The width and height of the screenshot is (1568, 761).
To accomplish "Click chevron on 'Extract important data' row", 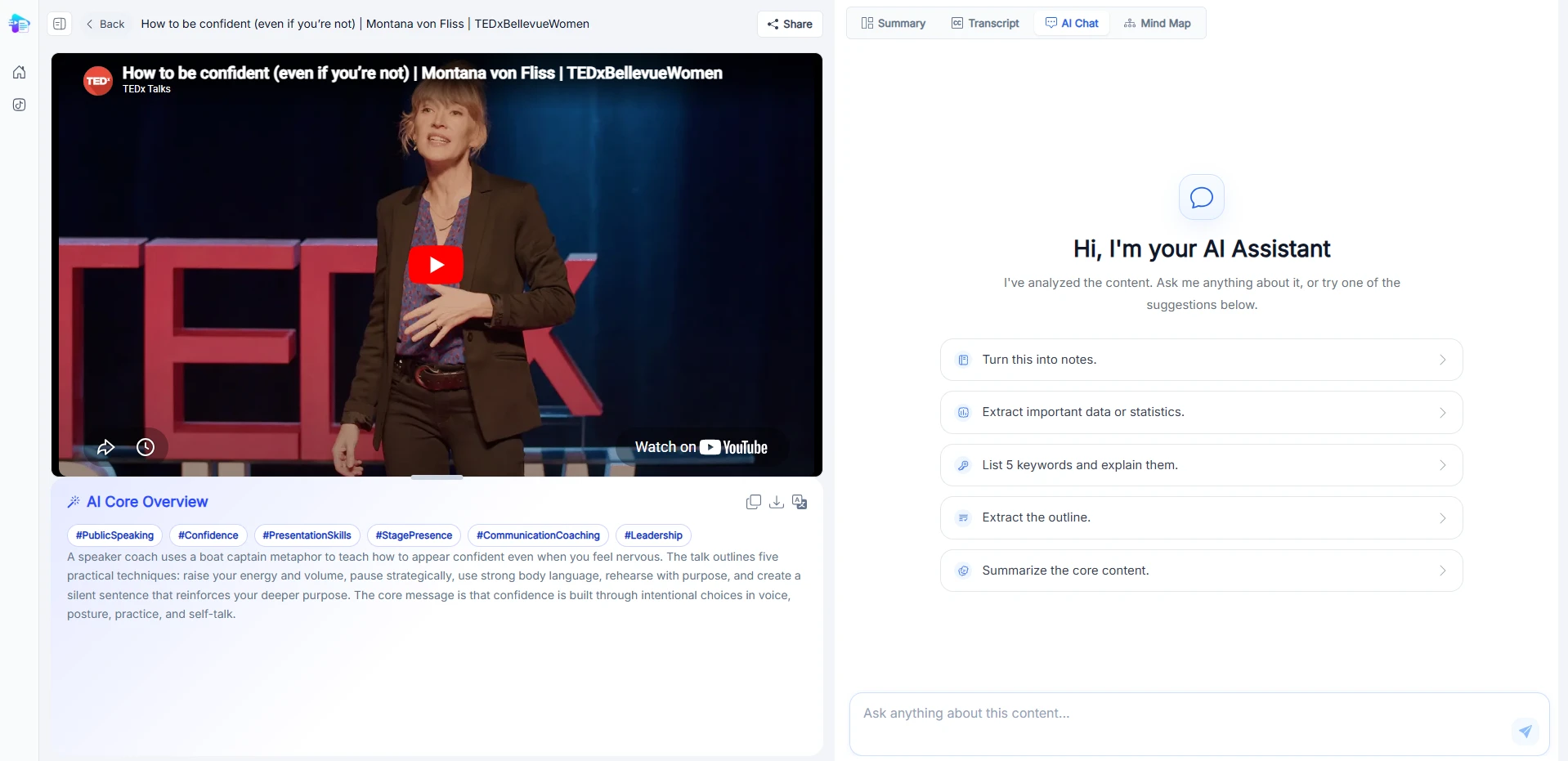I will (x=1442, y=413).
